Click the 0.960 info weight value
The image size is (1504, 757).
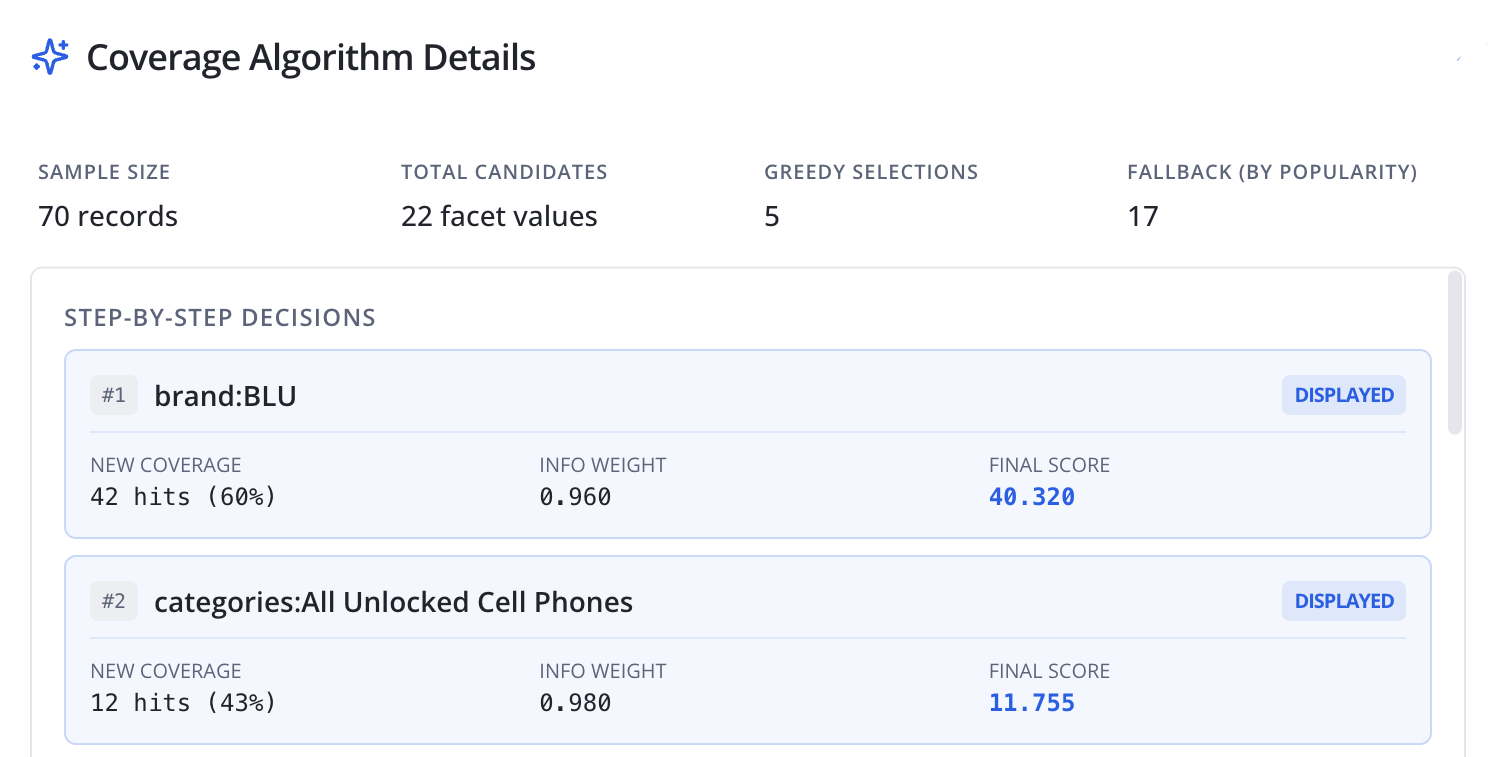575,497
